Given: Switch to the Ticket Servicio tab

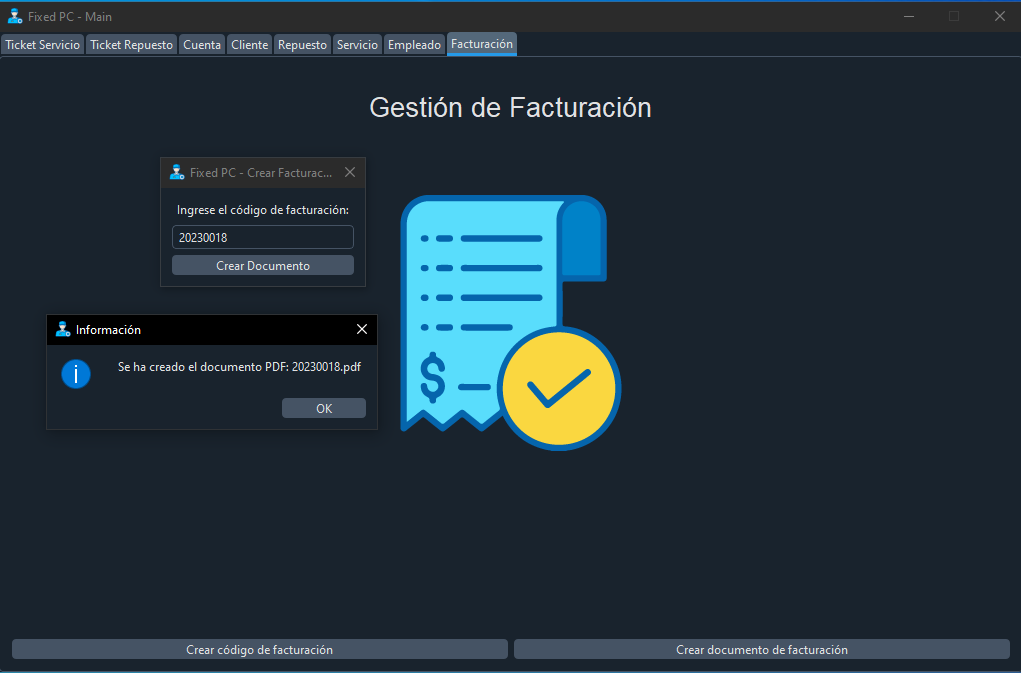Looking at the screenshot, I should [x=42, y=44].
